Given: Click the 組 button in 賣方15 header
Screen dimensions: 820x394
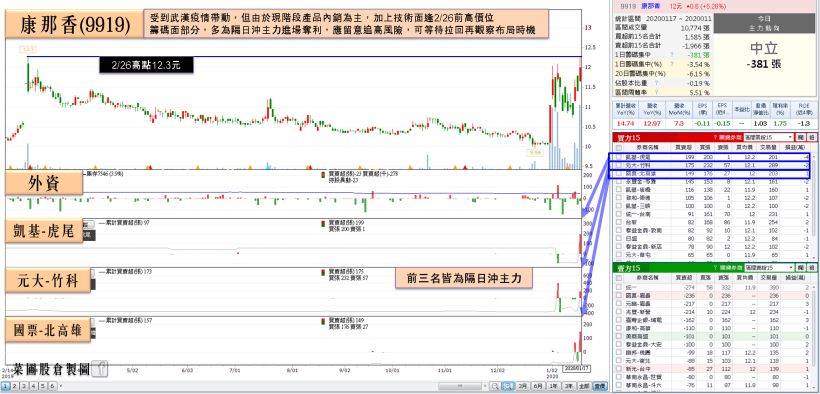Looking at the screenshot, I should tap(811, 267).
